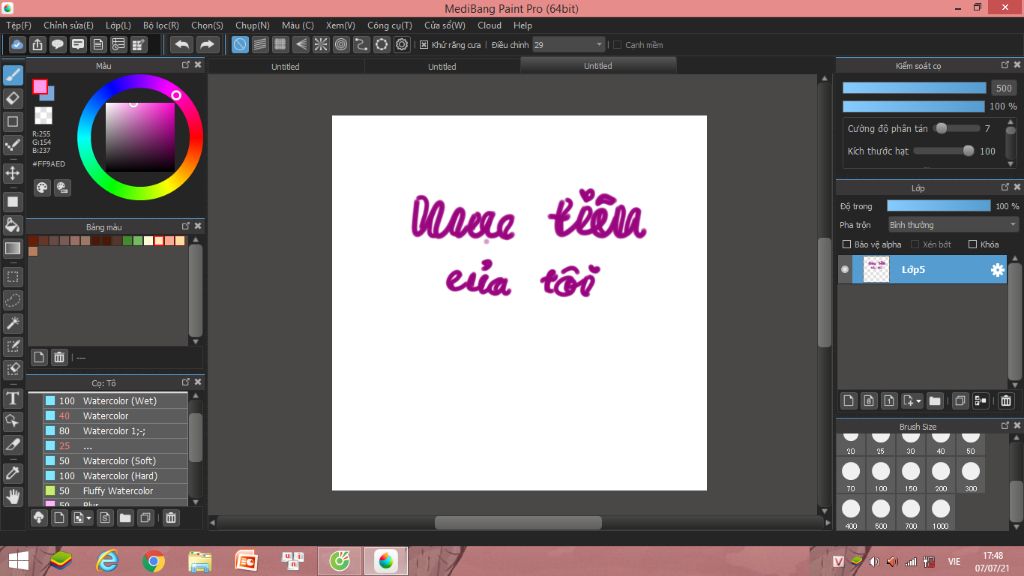This screenshot has height=576, width=1024.
Task: Switch to the first Untitled tab
Action: pos(285,66)
